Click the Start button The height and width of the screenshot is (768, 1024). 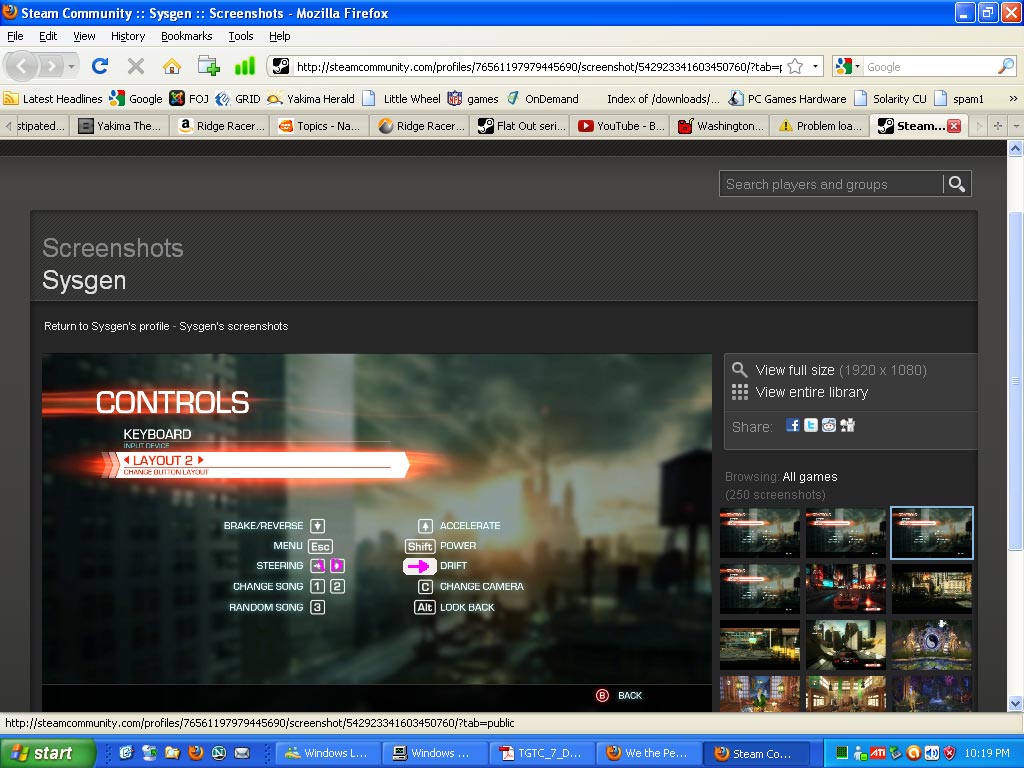tap(46, 753)
